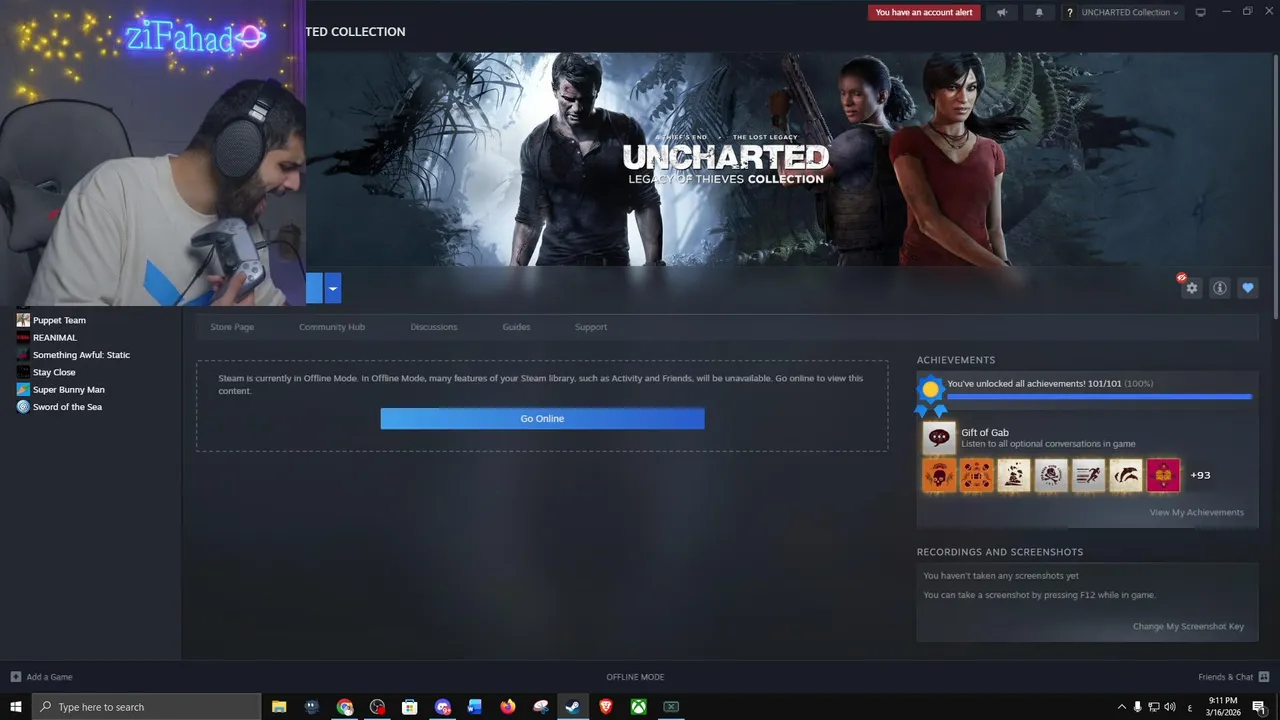Open the Windows action center notifications
Screen dimensions: 1280x720
pos(1259,707)
